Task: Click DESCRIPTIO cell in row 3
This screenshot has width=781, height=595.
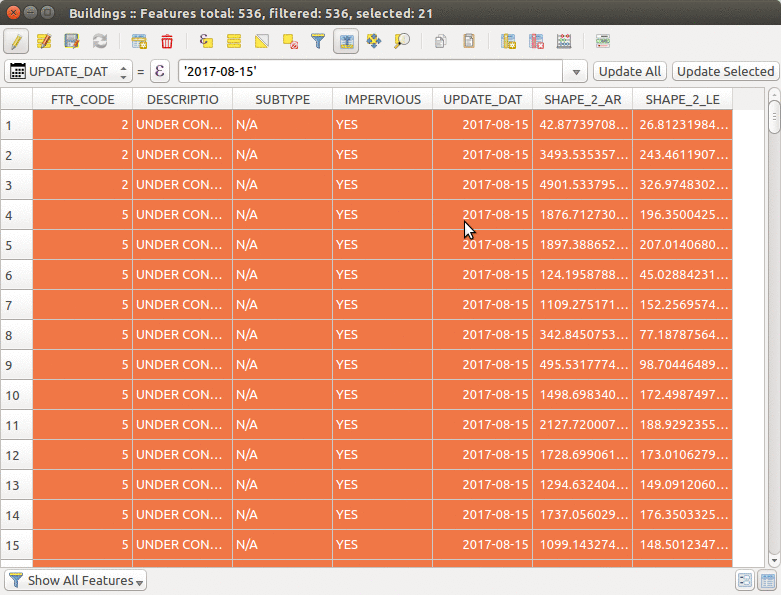Action: tap(182, 185)
